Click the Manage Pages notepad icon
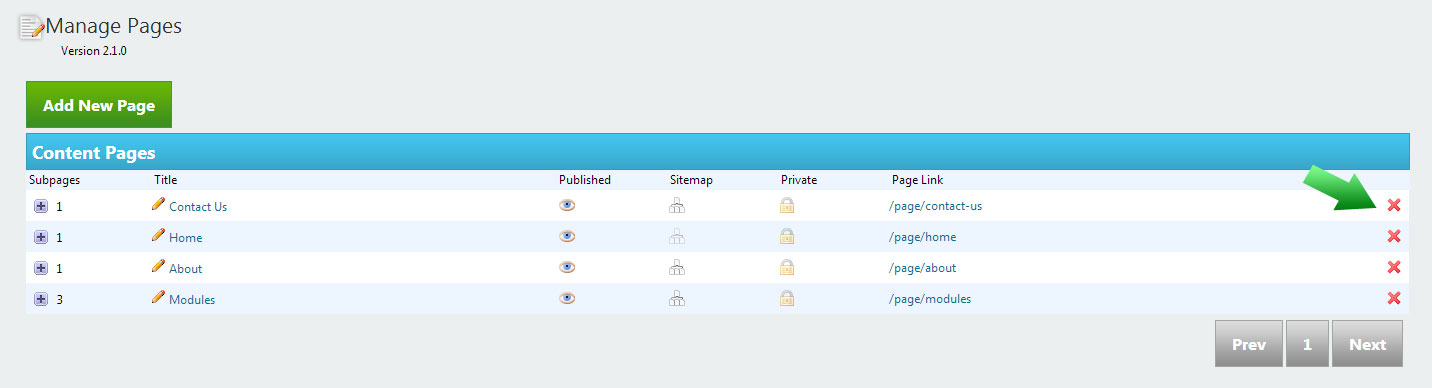Image resolution: width=1432 pixels, height=388 pixels. [32, 27]
